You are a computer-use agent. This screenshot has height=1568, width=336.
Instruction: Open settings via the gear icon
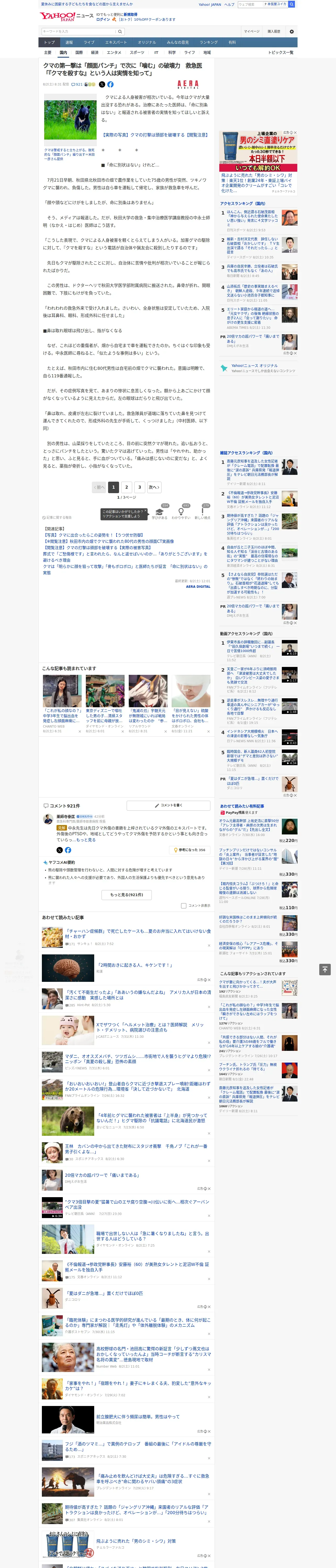coord(292,31)
